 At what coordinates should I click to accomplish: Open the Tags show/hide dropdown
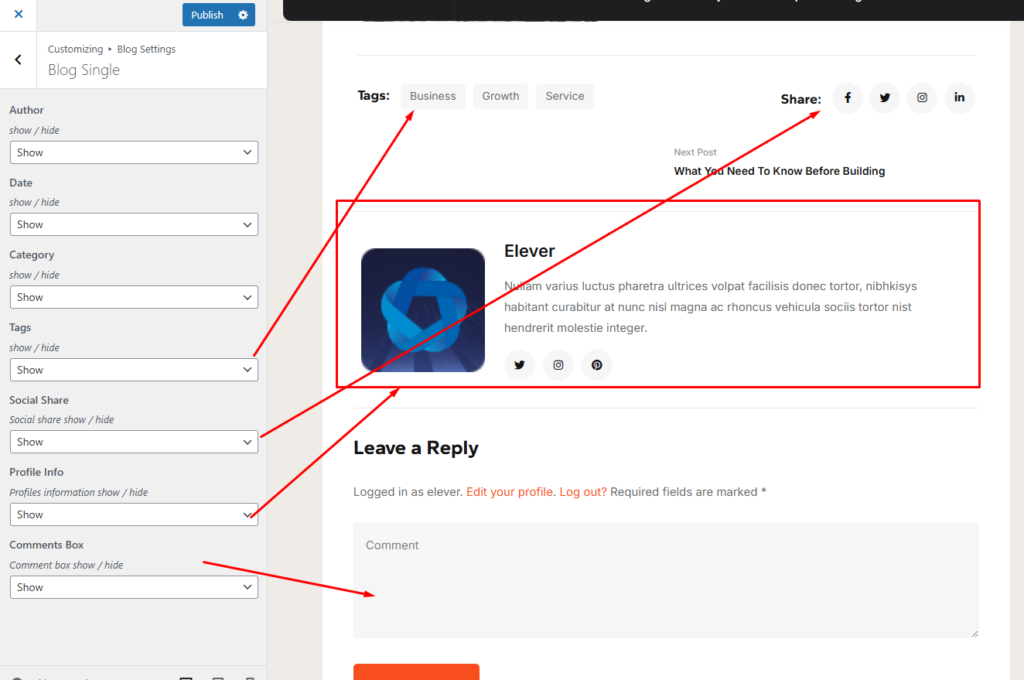(134, 370)
